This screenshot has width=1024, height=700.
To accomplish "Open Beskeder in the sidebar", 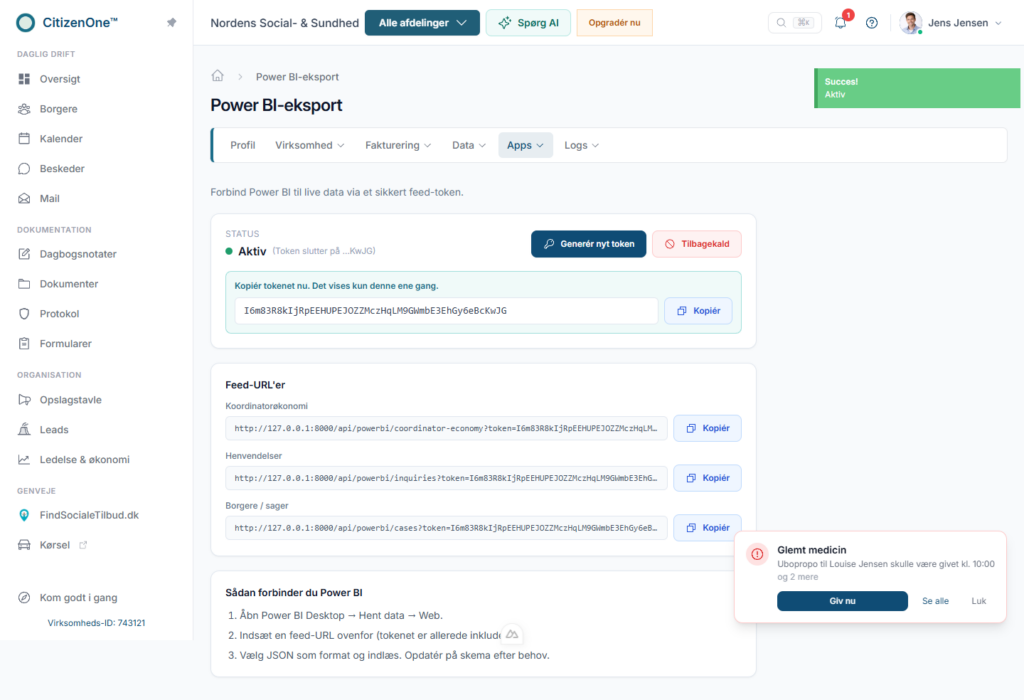I will point(62,168).
